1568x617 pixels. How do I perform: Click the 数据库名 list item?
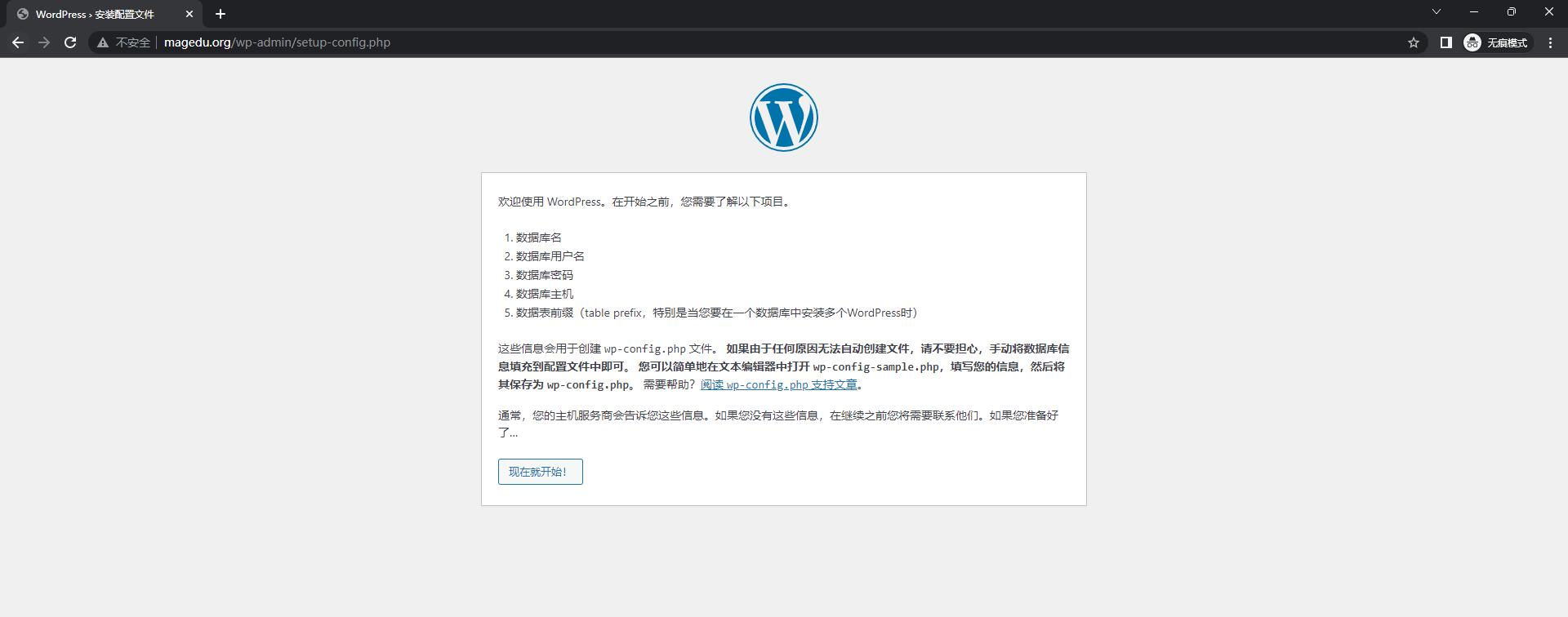[x=539, y=237]
